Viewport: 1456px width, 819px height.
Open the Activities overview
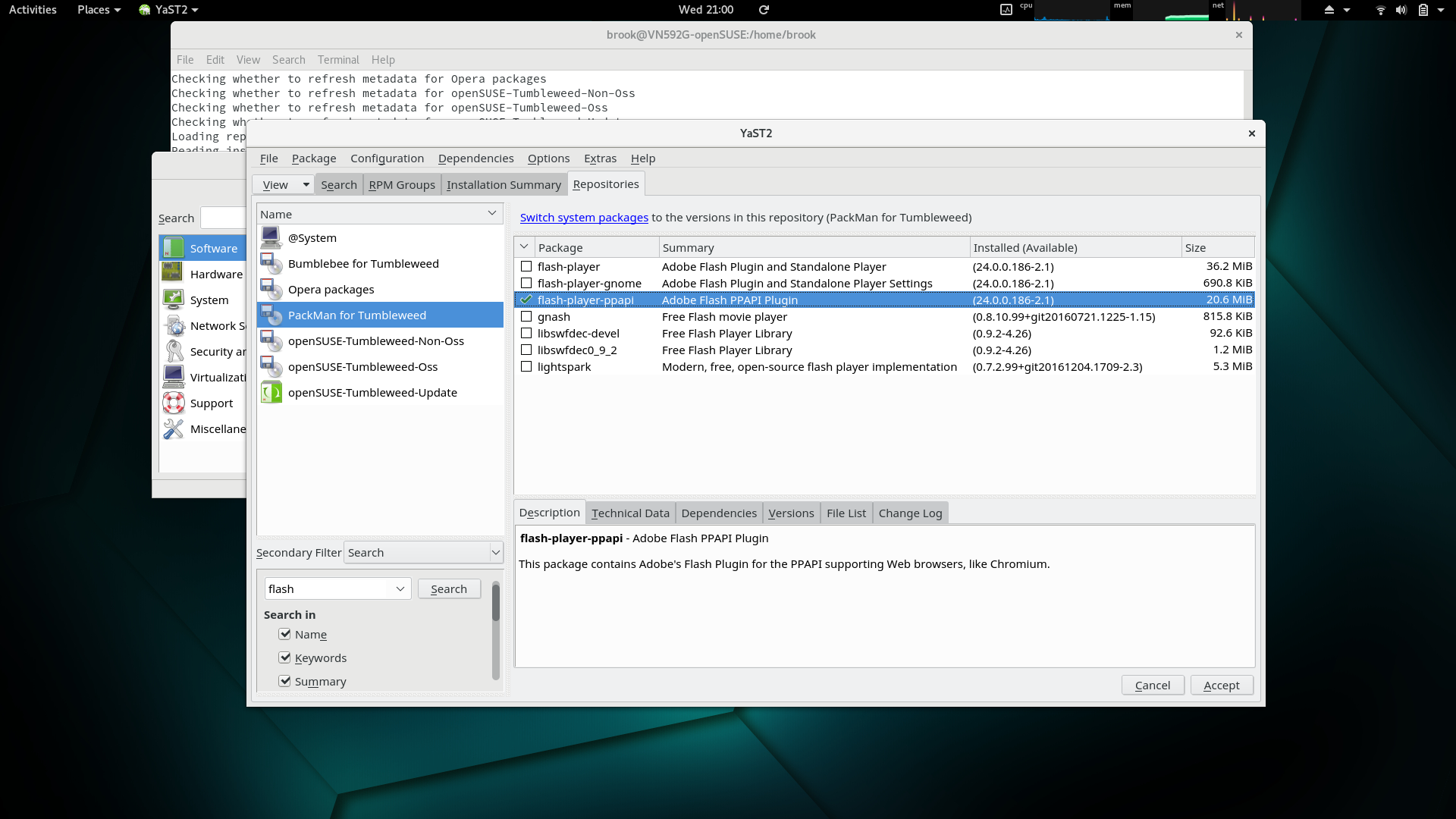(x=33, y=10)
